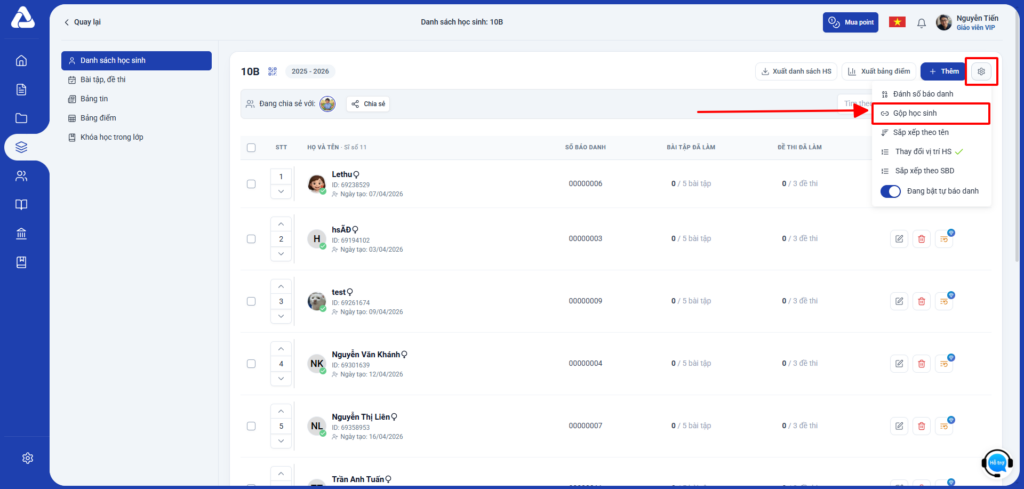The image size is (1024, 489).
Task: Move Nguyễn Văn Khánh down with the chevron
Action: tap(281, 379)
